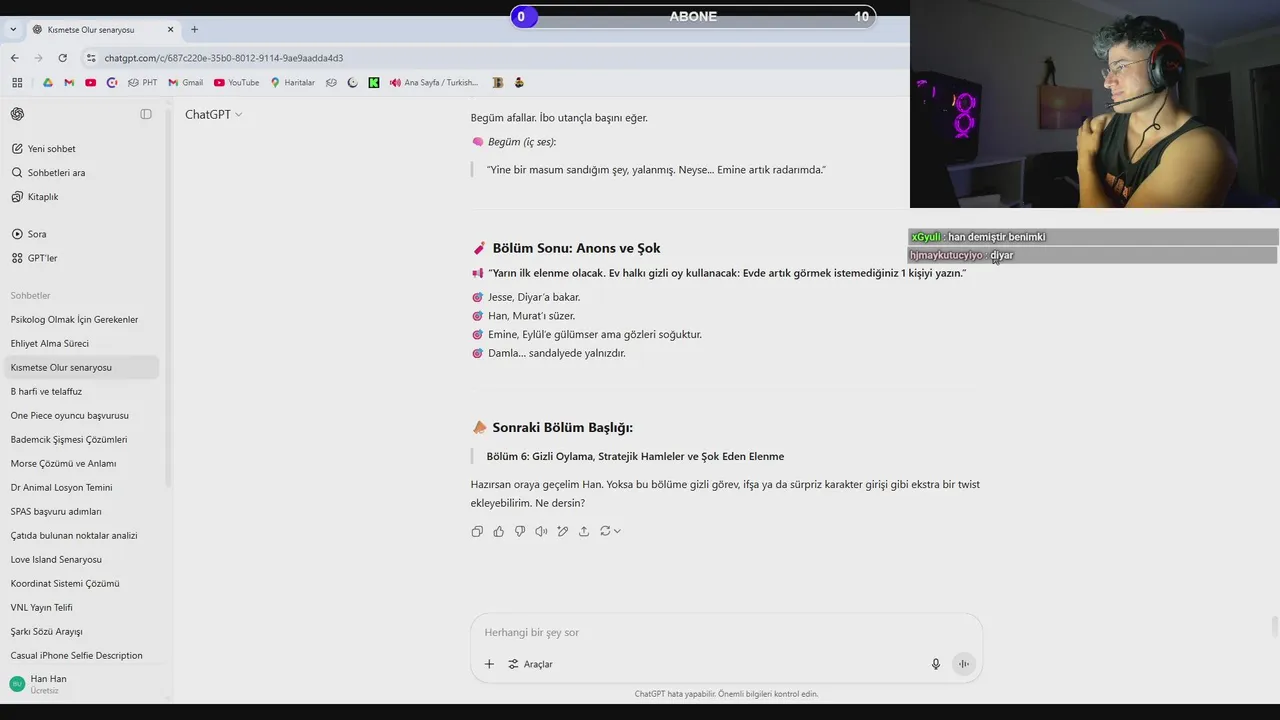
Task: Open 'Ana Sayfa / Turkish...' bookmark
Action: pyautogui.click(x=434, y=83)
